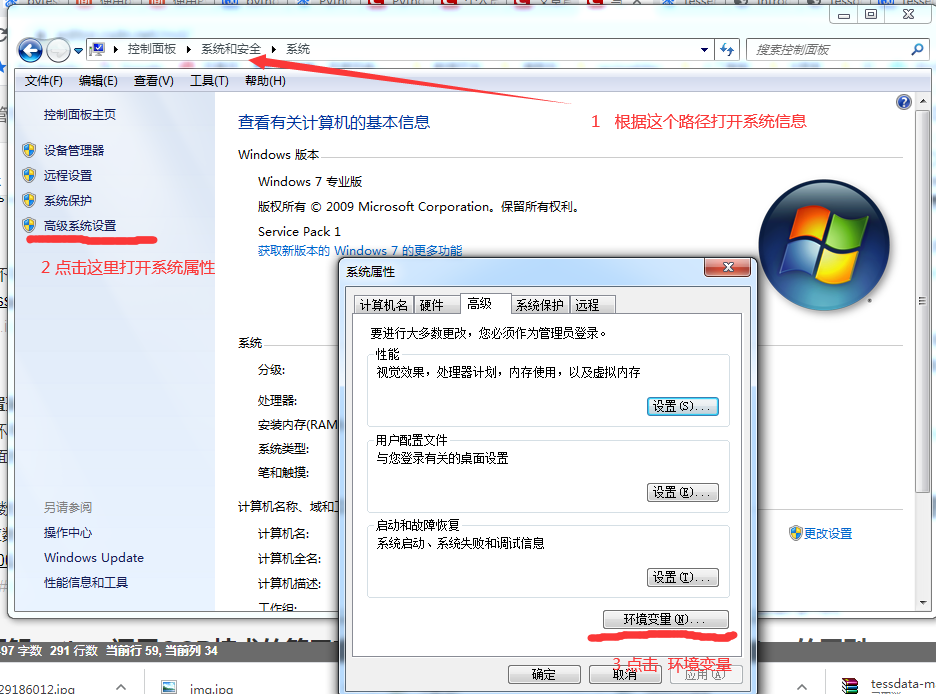Switch to the 计算机名 tab
Viewport: 936px width, 694px height.
tap(383, 305)
